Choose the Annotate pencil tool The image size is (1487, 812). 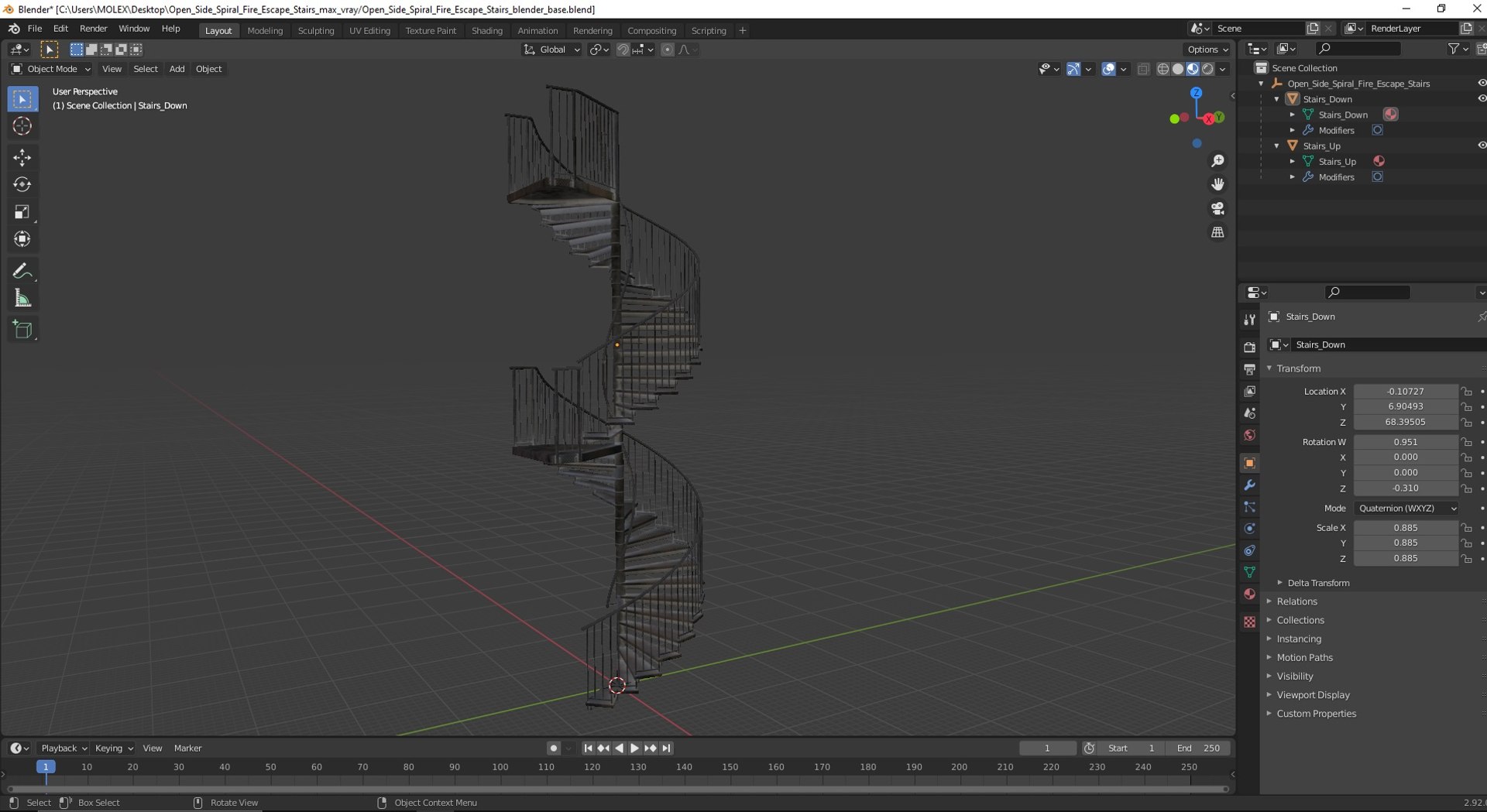(x=22, y=271)
